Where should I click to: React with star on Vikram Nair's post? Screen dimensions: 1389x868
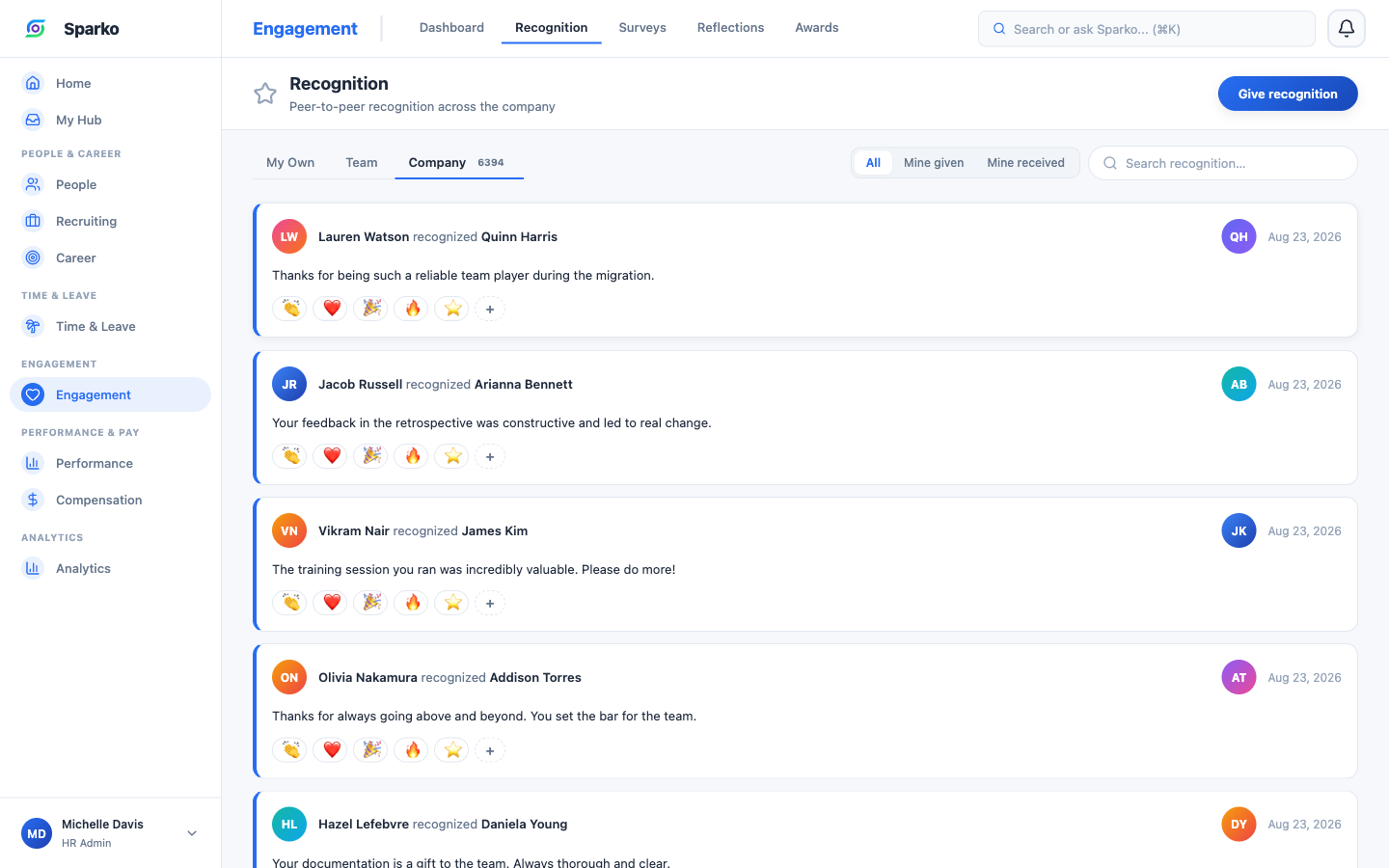(x=451, y=603)
